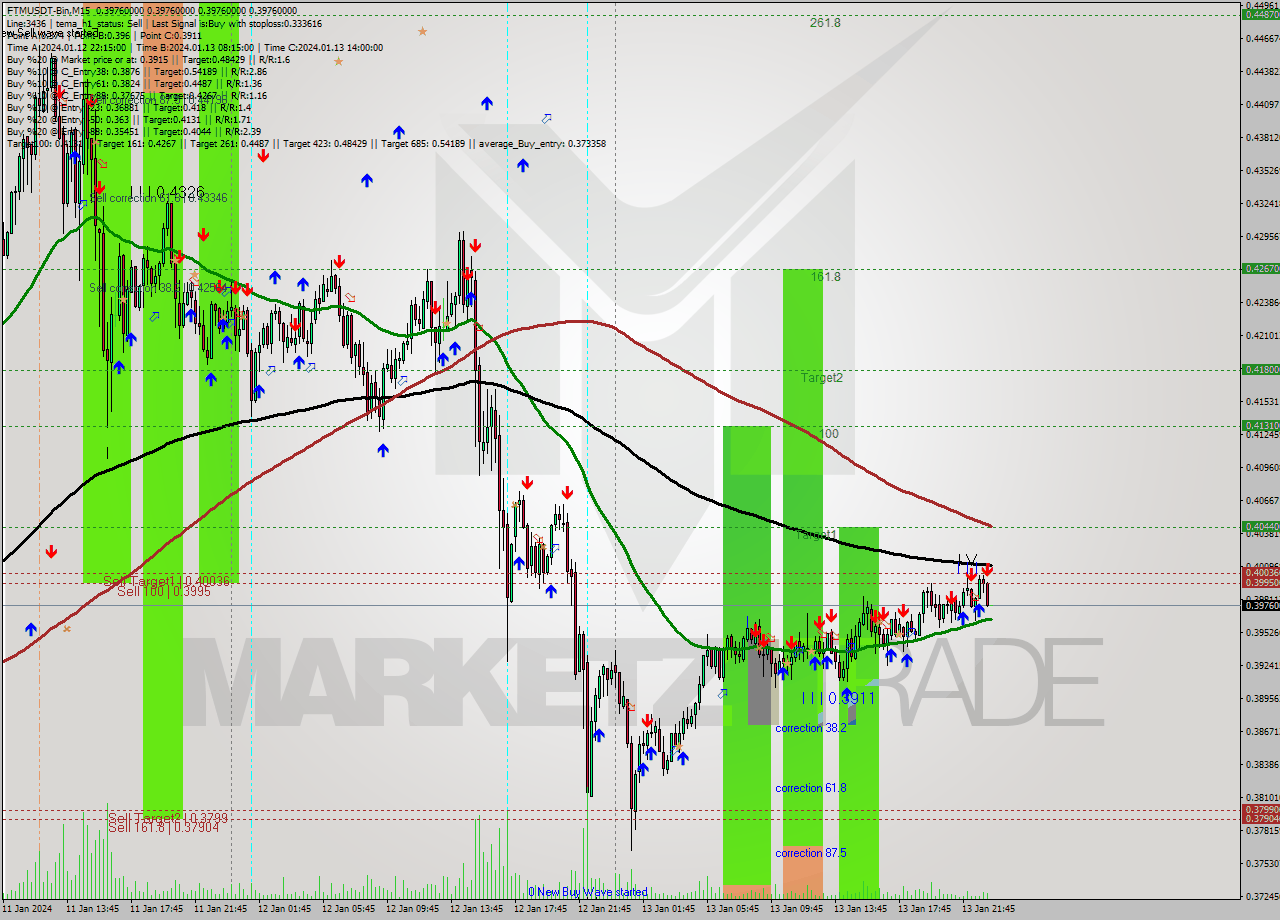The width and height of the screenshot is (1280, 920).
Task: Click the '12 Jan 13:45' time axis label
Action: point(478,909)
